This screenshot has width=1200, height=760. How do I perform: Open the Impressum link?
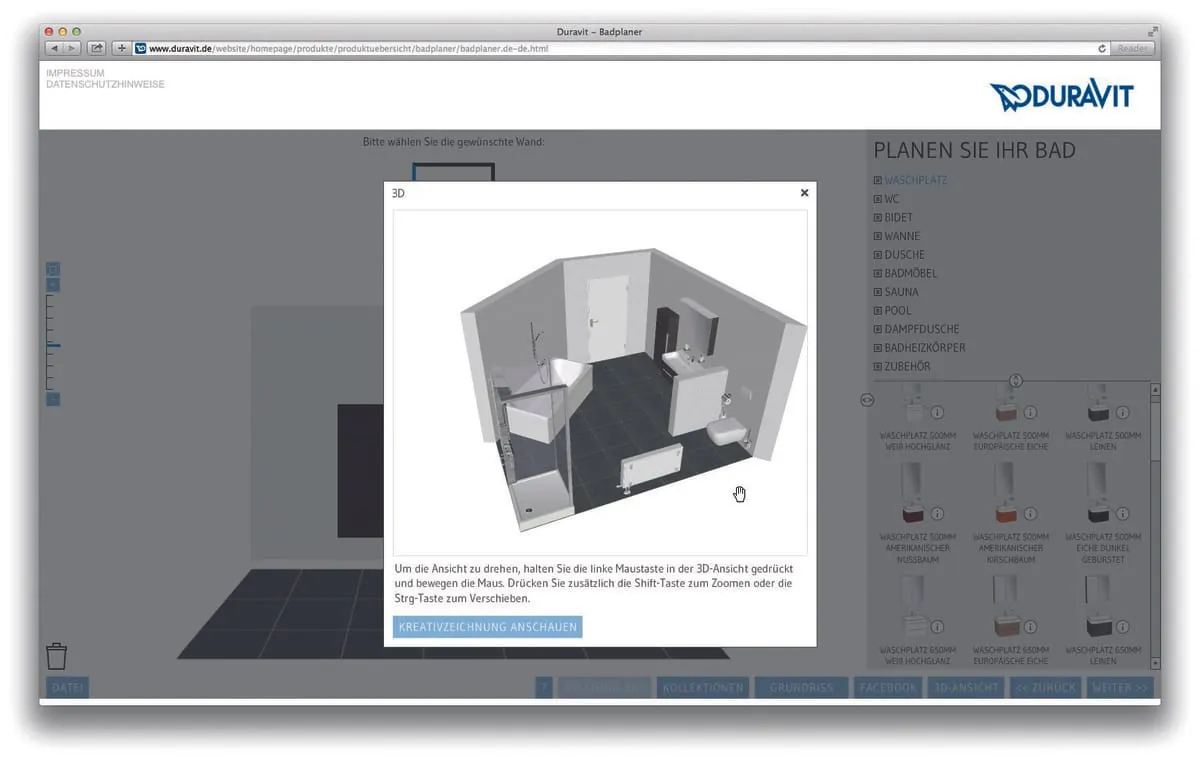point(75,73)
